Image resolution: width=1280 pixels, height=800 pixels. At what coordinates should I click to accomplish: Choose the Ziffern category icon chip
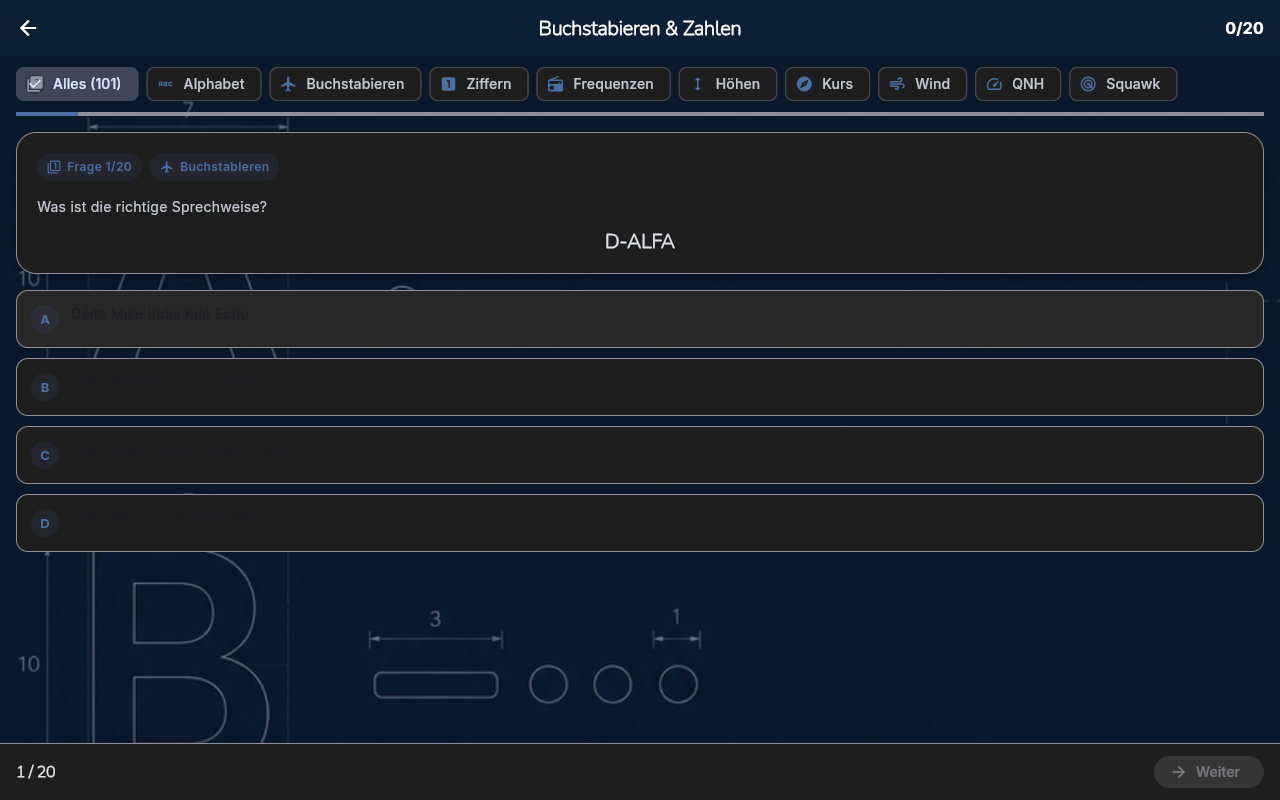pyautogui.click(x=479, y=84)
